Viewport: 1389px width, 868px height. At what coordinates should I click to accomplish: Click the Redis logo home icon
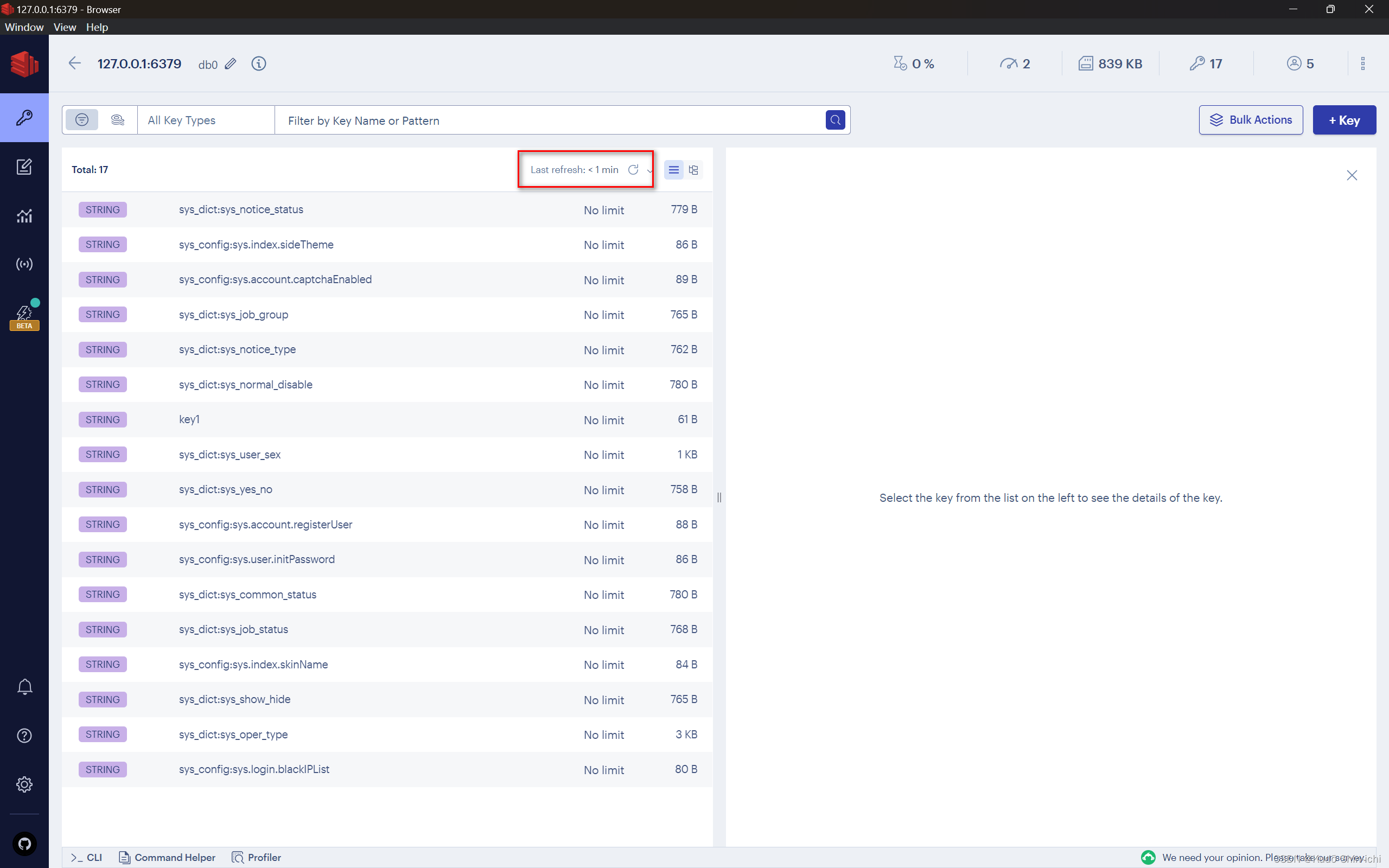pyautogui.click(x=24, y=63)
